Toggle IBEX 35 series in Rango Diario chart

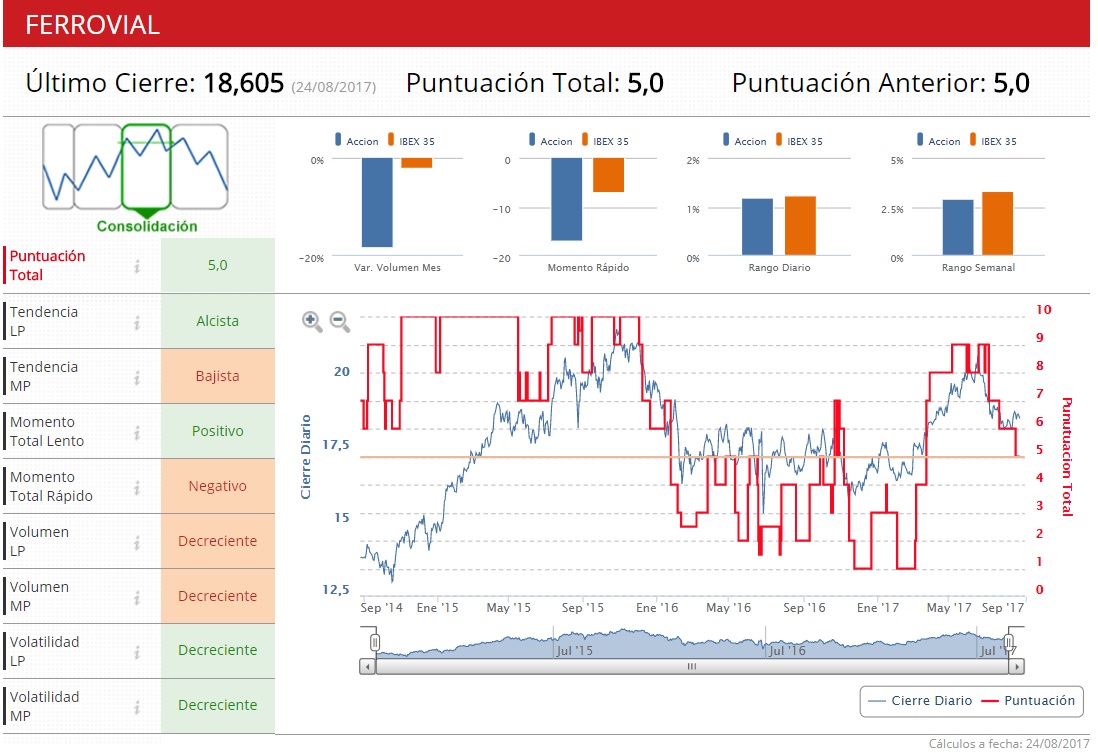point(799,141)
